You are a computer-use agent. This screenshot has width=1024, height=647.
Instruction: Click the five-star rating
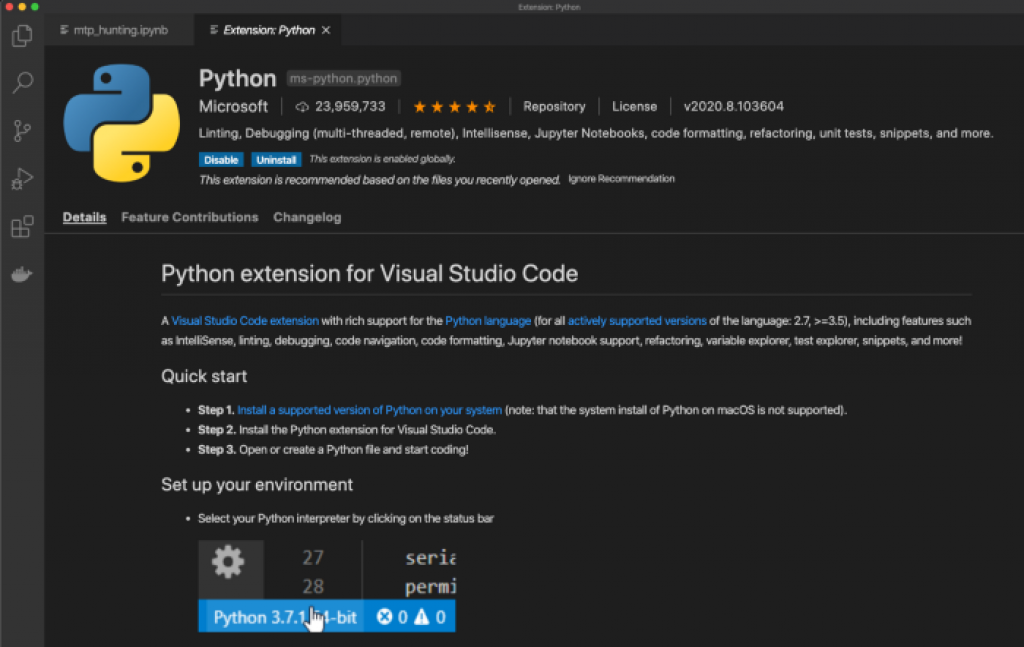click(455, 106)
